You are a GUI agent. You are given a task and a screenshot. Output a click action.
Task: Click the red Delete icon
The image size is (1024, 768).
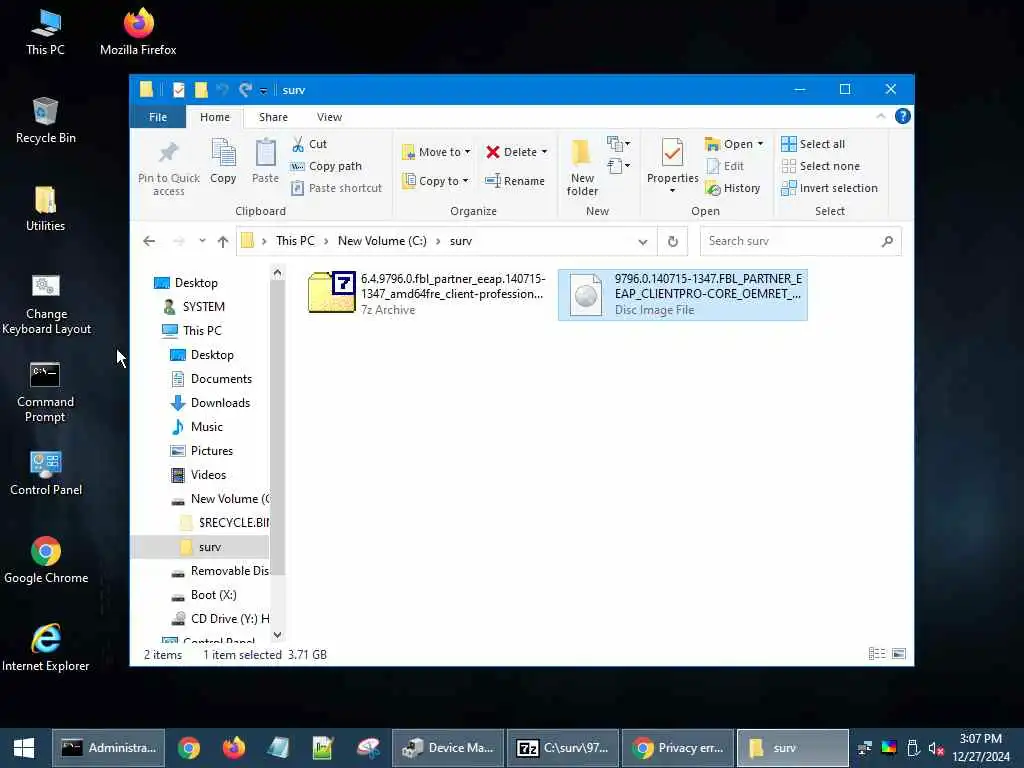point(492,152)
